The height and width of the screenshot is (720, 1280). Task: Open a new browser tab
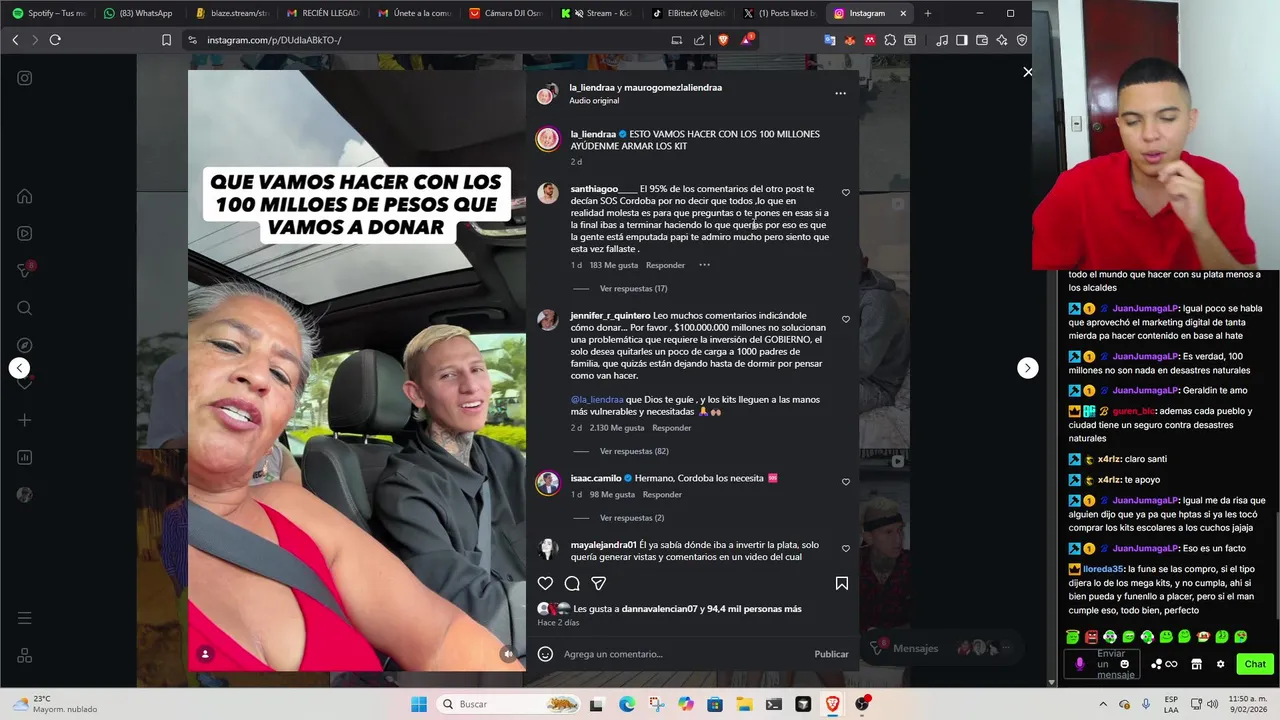[x=927, y=13]
